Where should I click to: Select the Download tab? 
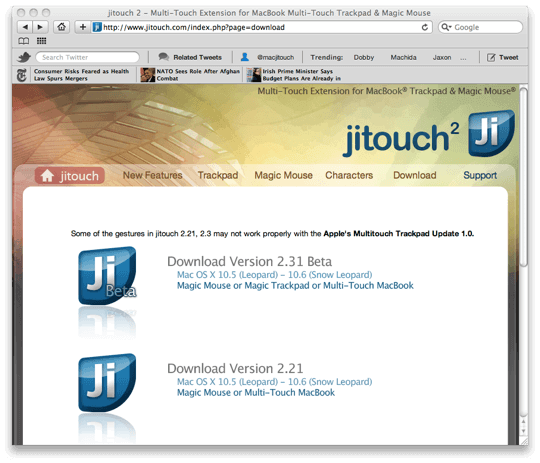[415, 175]
